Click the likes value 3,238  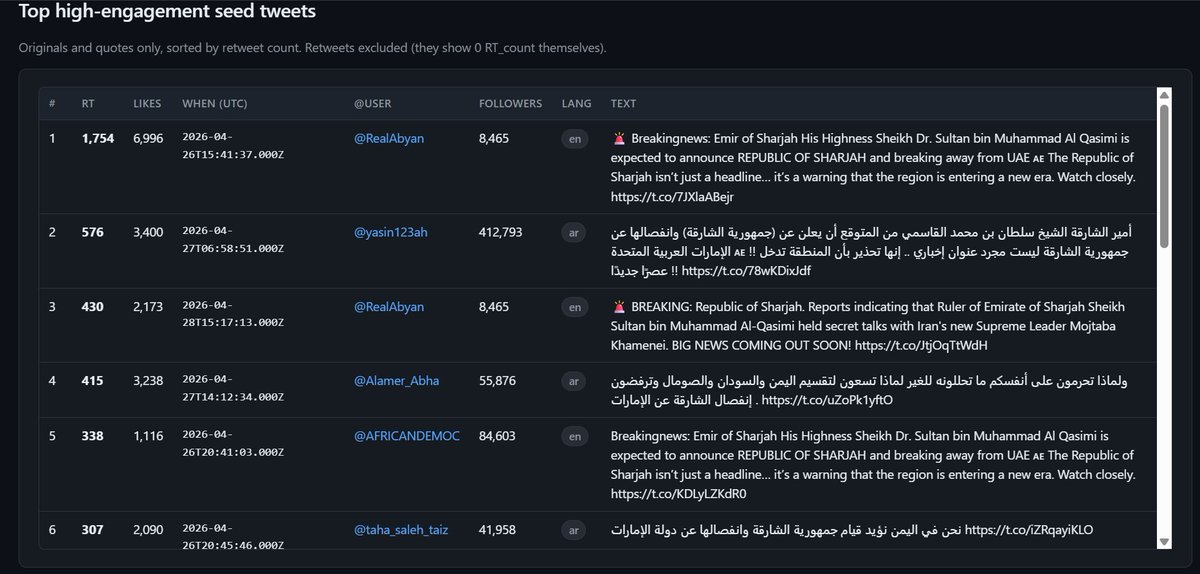148,381
